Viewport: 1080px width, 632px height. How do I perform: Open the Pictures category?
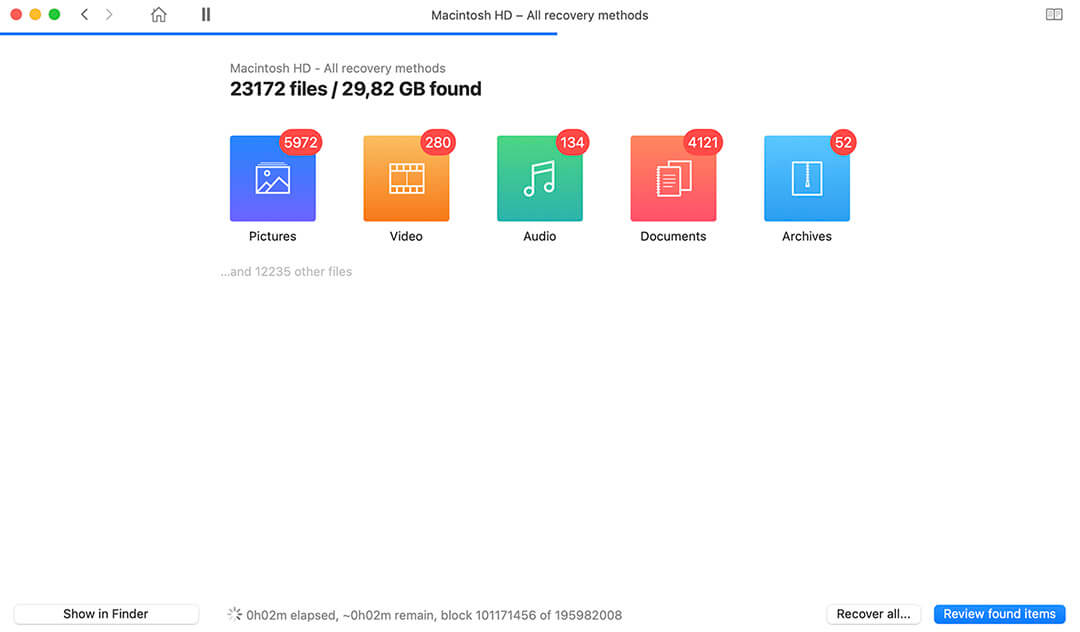tap(272, 178)
